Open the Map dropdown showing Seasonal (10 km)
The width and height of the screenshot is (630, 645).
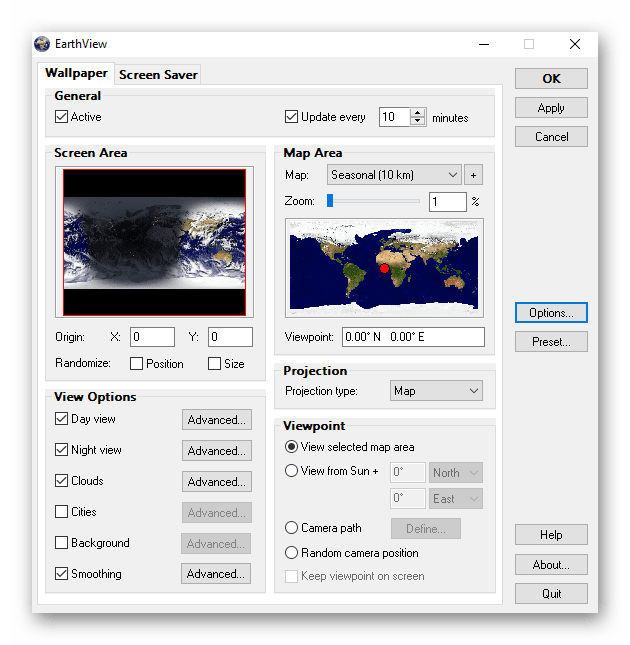(x=394, y=175)
